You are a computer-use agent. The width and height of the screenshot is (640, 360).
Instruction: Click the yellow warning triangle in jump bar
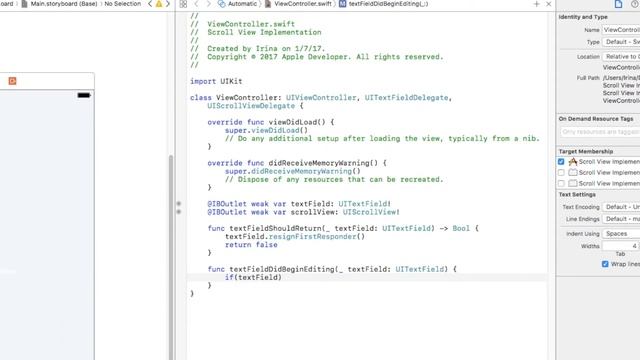click(x=159, y=4)
